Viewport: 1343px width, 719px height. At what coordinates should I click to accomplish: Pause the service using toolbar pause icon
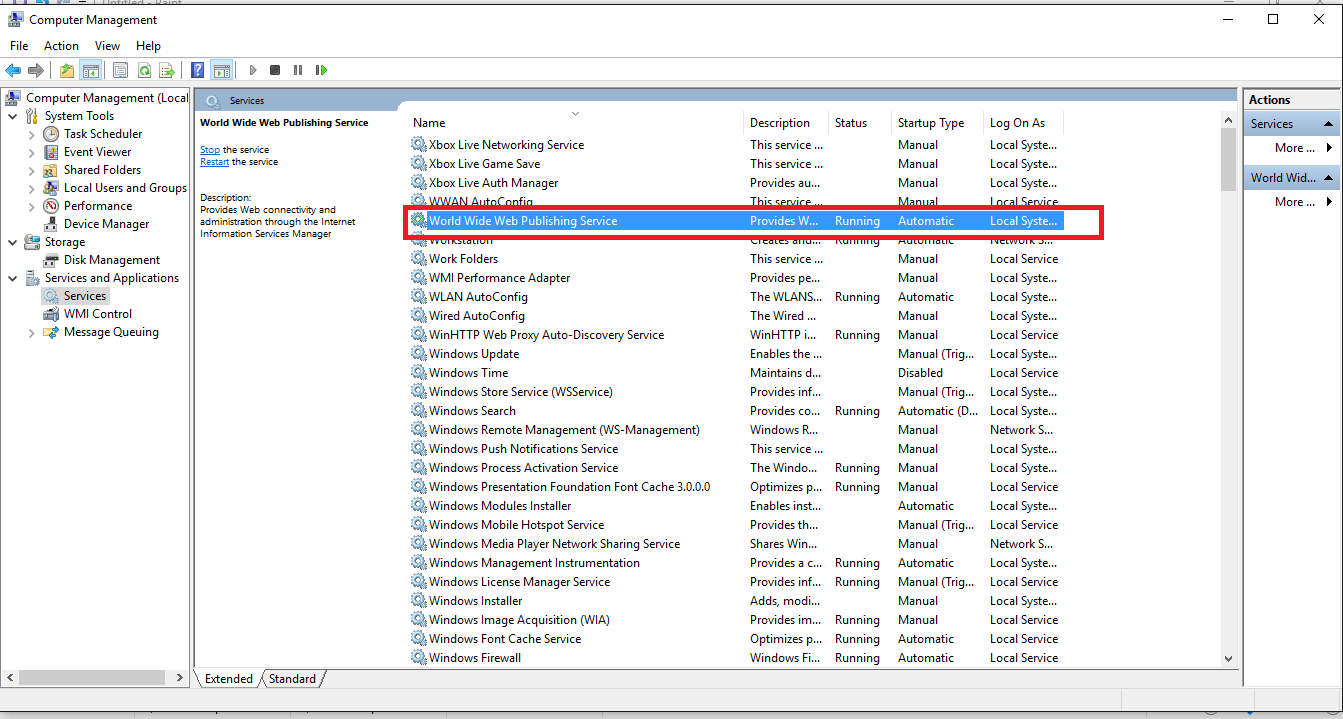pyautogui.click(x=298, y=70)
